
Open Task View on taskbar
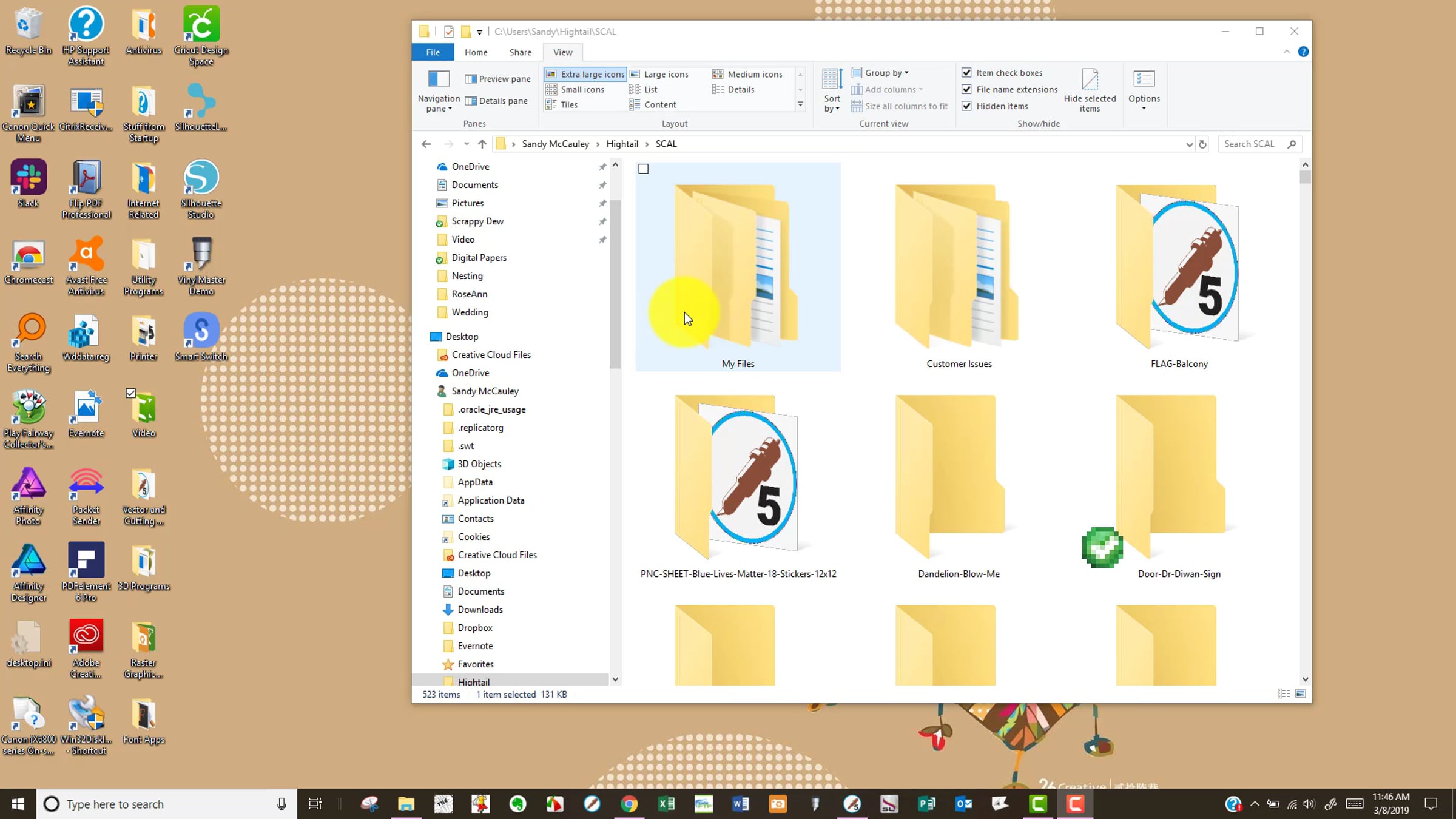tap(315, 804)
